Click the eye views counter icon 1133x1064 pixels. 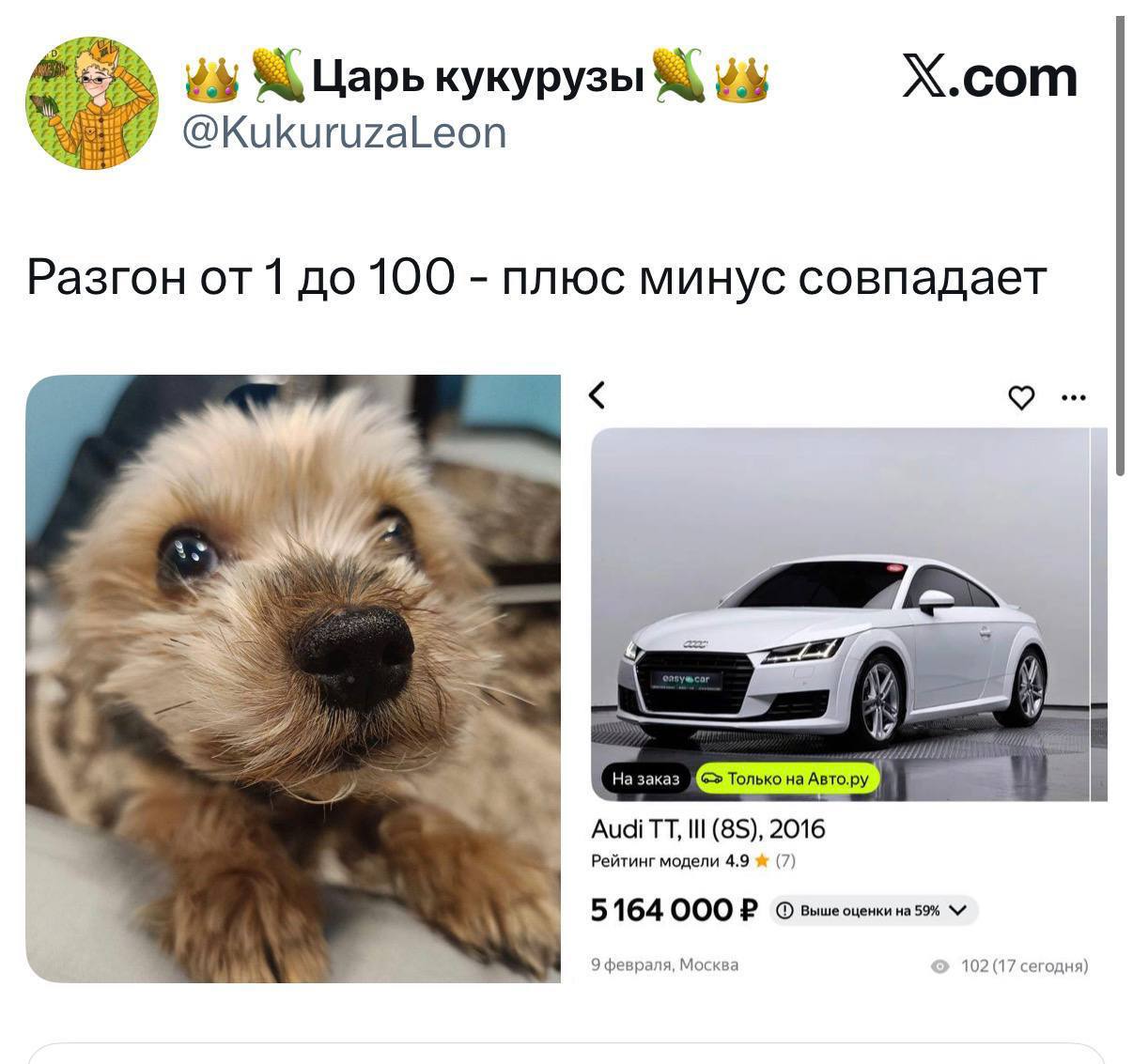click(939, 966)
